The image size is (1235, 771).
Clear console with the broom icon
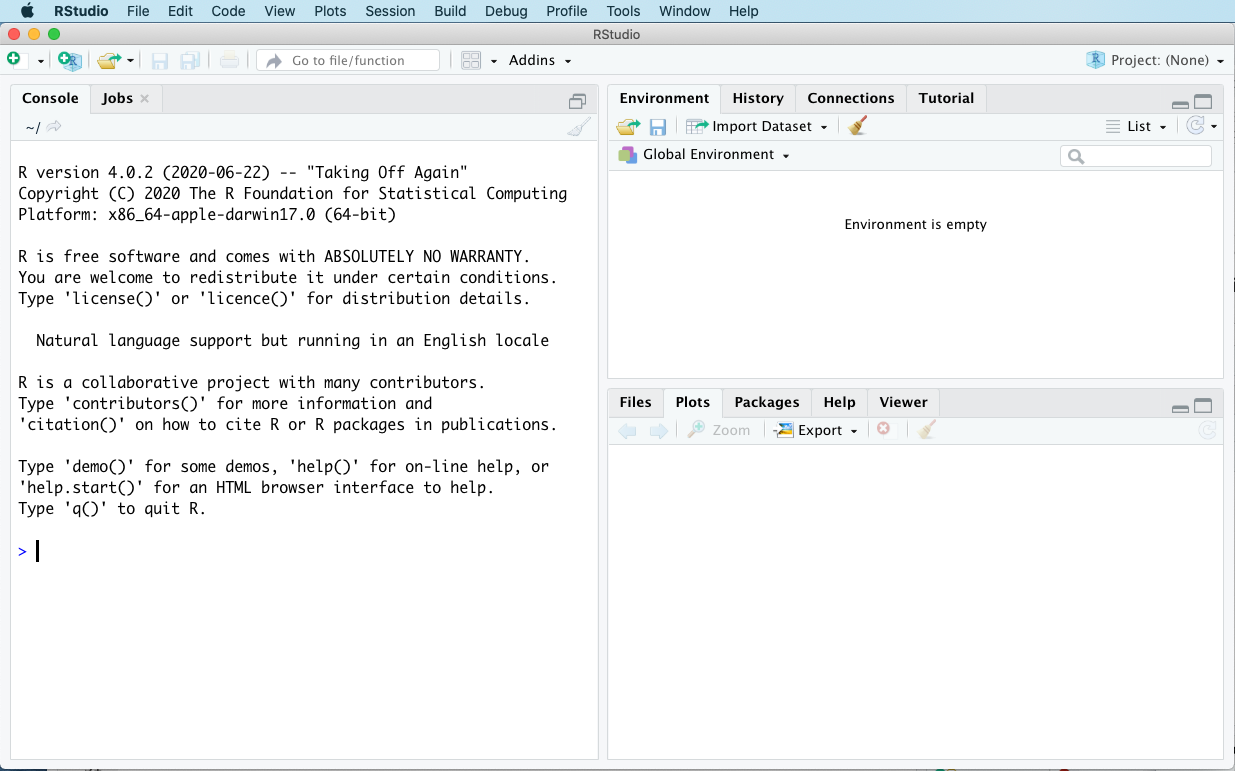[579, 127]
